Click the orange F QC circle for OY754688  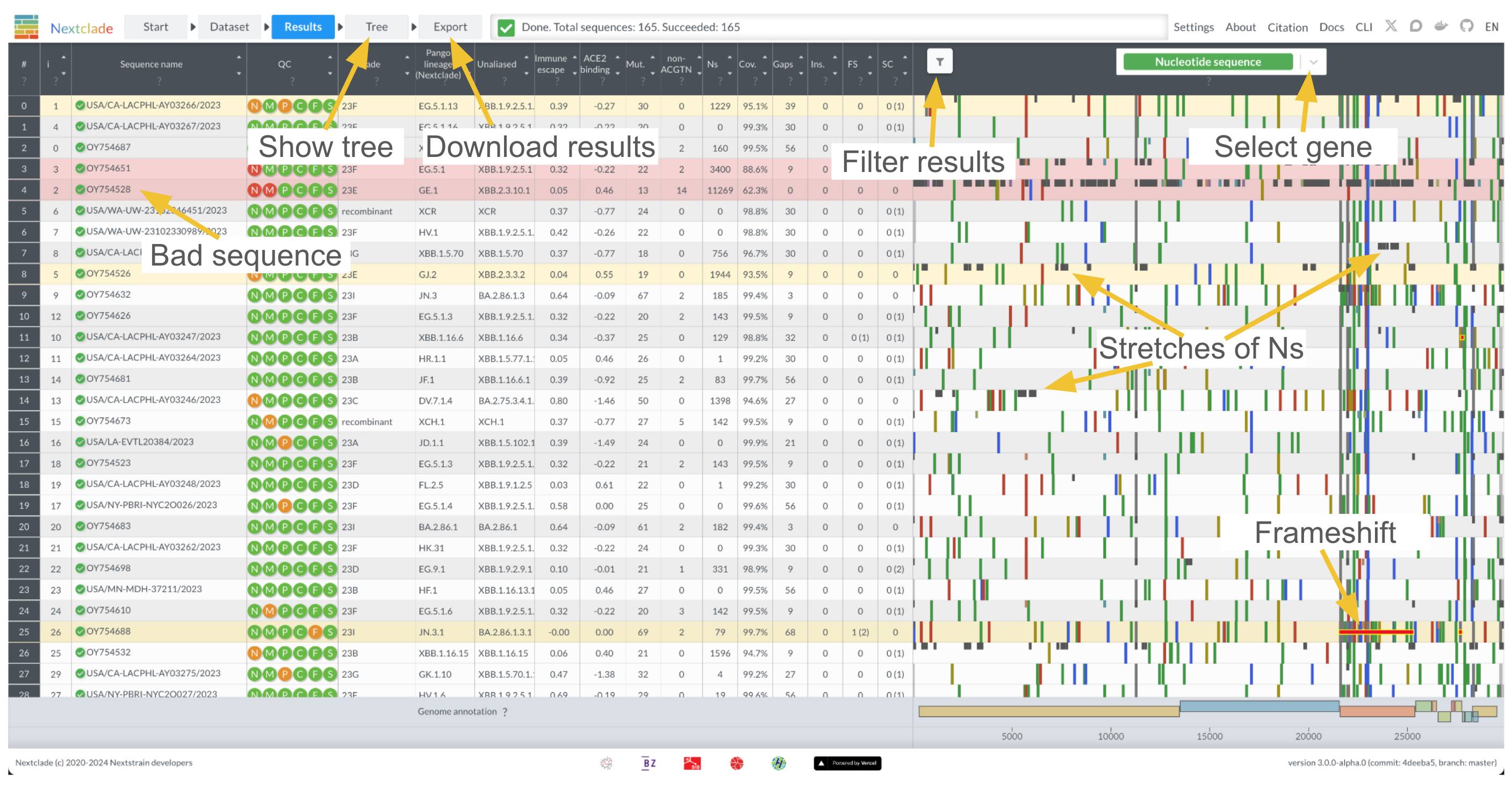point(315,633)
